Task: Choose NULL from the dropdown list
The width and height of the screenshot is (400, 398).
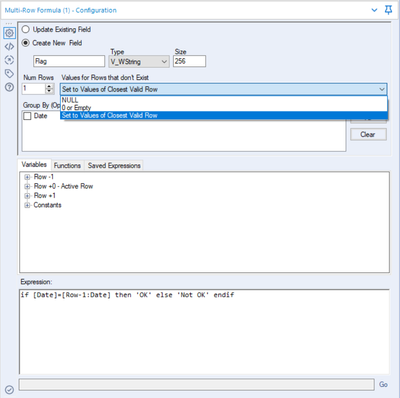Action: pyautogui.click(x=224, y=100)
